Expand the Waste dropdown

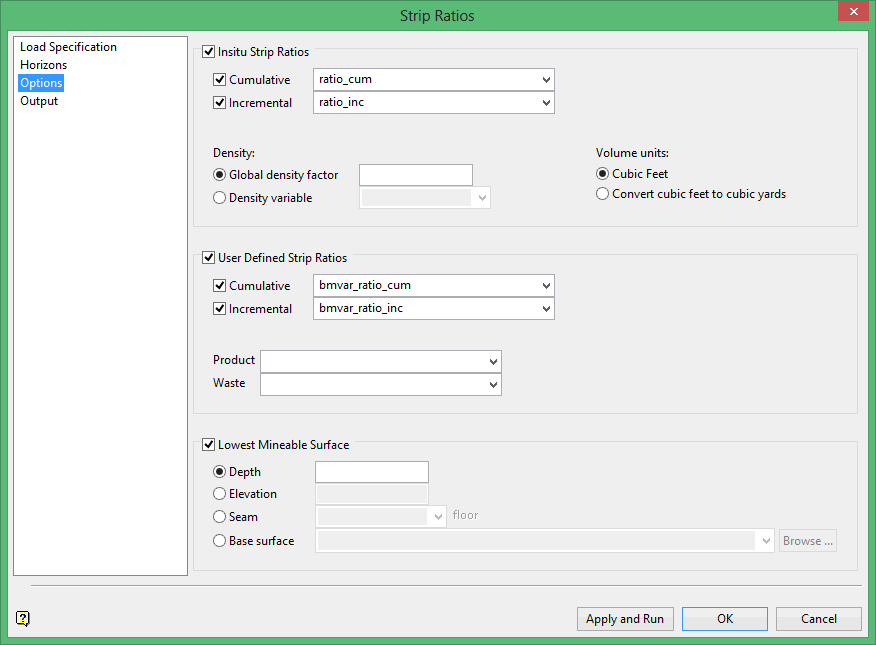pos(493,385)
